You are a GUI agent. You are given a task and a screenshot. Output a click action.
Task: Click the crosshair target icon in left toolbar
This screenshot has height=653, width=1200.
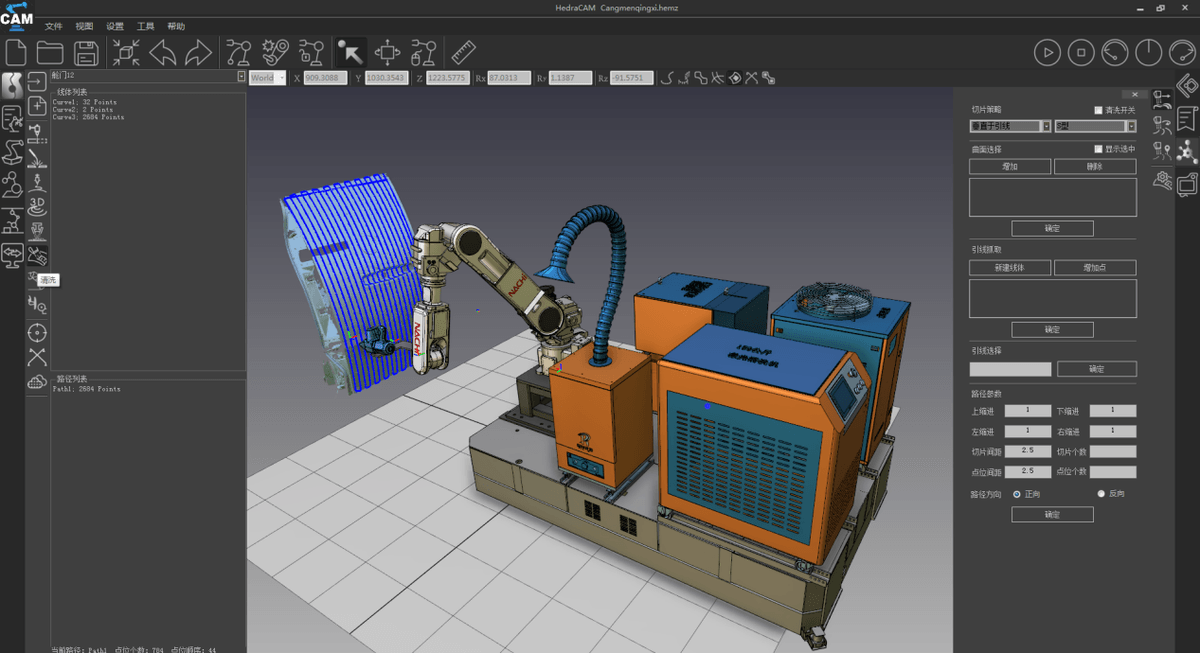pos(37,332)
